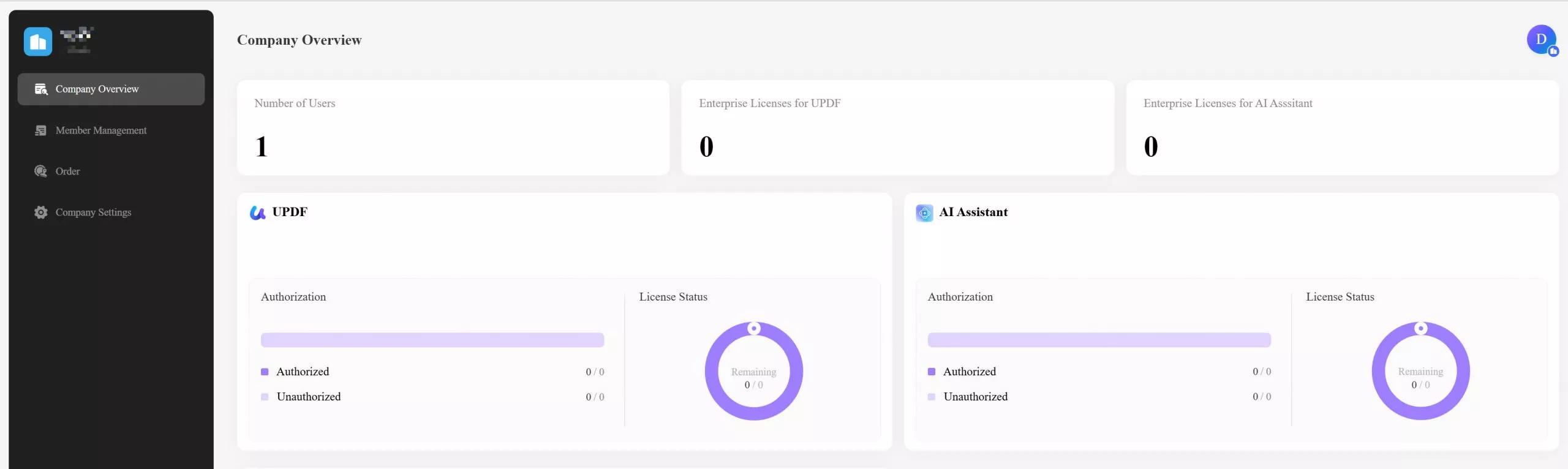Click the Member Management list icon
This screenshot has width=1568, height=469.
pyautogui.click(x=41, y=130)
